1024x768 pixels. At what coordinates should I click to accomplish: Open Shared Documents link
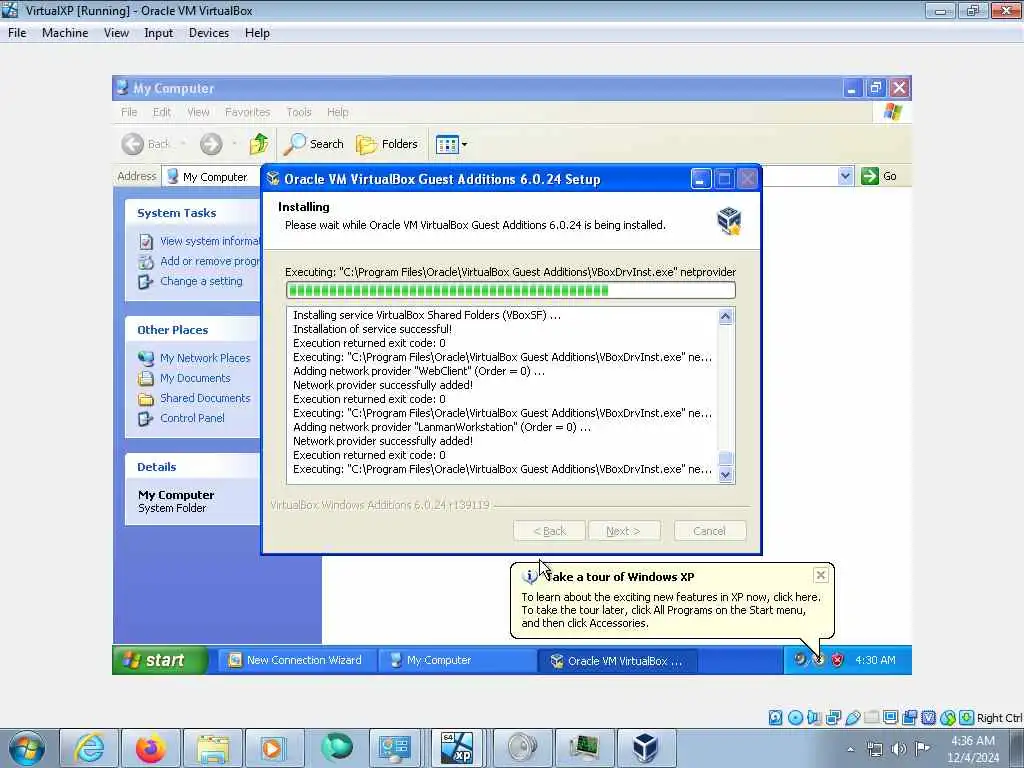(205, 398)
